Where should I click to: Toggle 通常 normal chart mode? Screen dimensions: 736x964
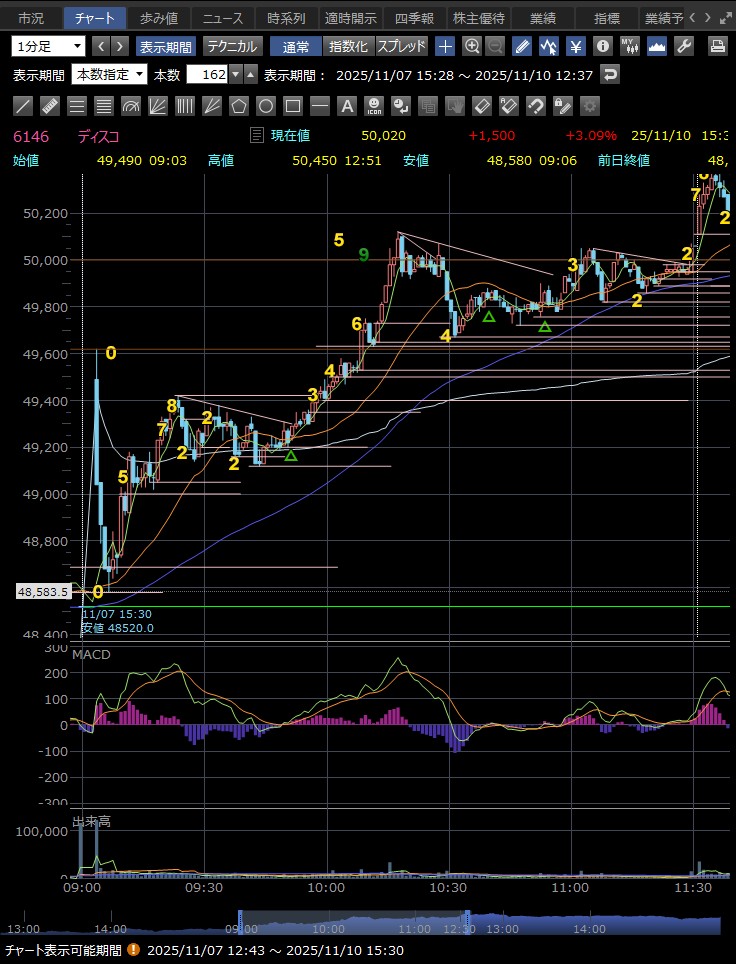pyautogui.click(x=295, y=46)
